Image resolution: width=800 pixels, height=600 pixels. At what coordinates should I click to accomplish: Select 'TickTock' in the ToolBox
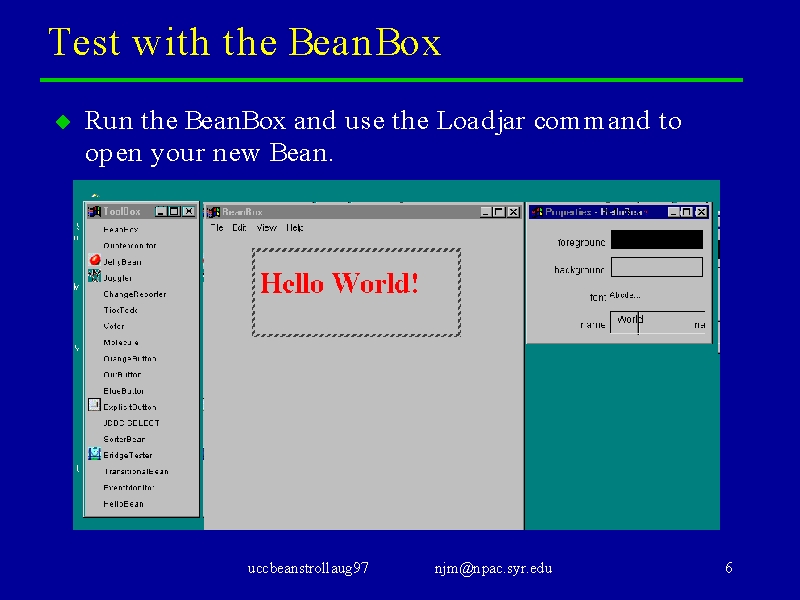click(120, 310)
